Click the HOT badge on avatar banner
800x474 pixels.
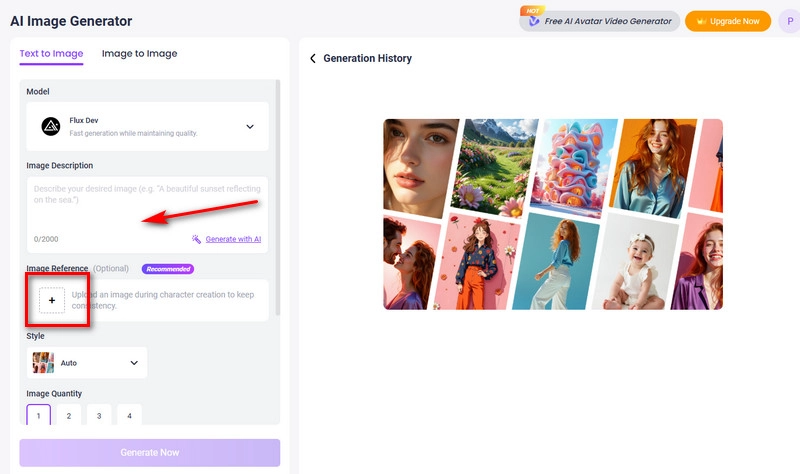pyautogui.click(x=533, y=10)
